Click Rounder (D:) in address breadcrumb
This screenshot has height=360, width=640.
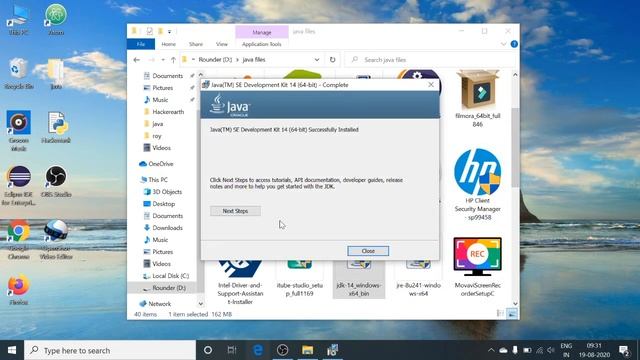(215, 60)
